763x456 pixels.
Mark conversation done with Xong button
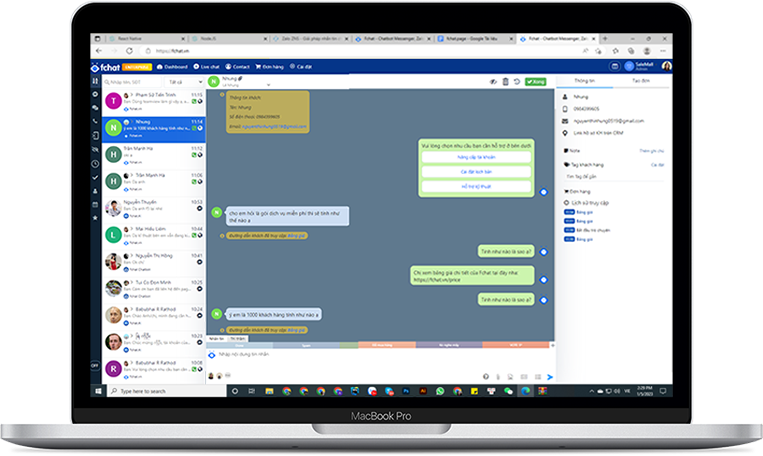(x=536, y=81)
